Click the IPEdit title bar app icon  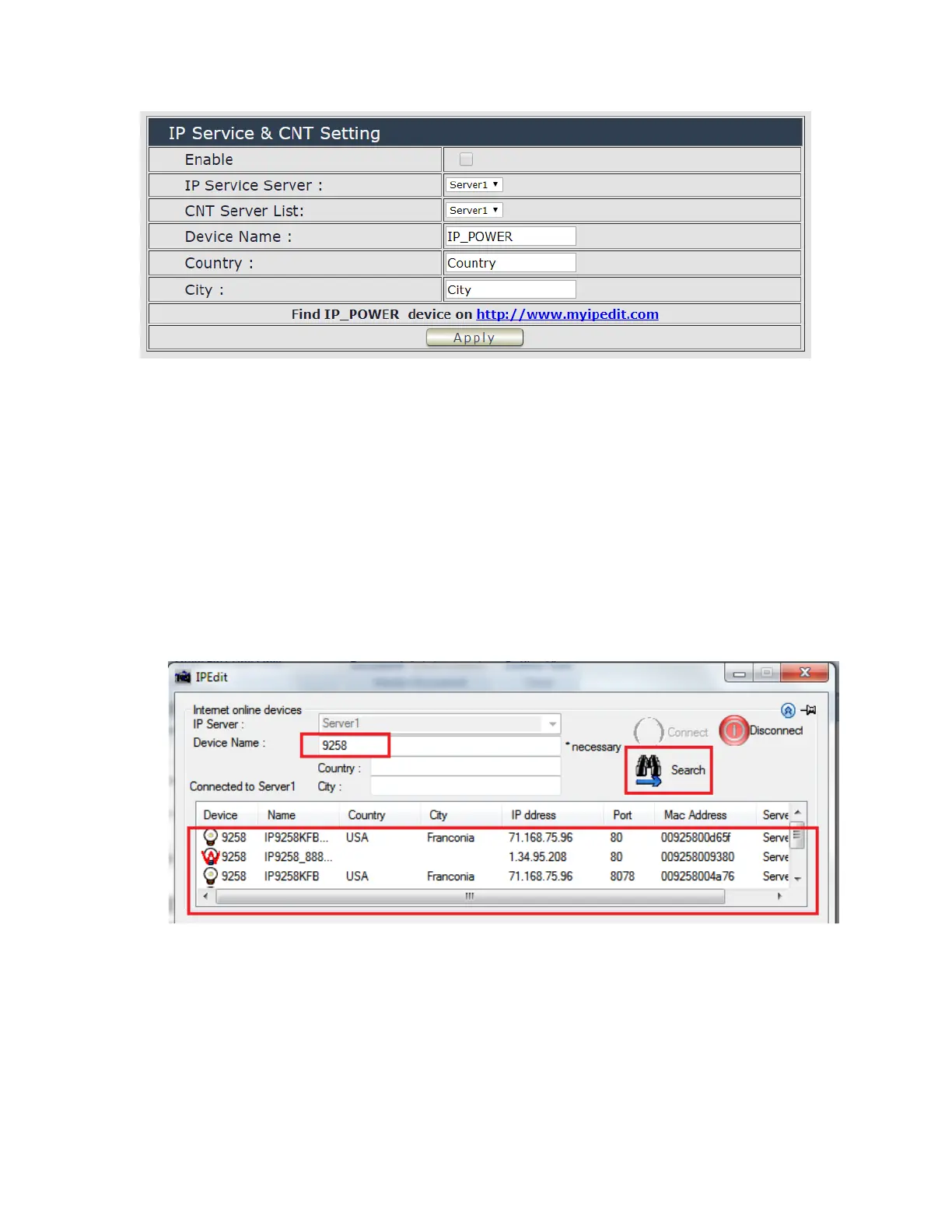(183, 677)
